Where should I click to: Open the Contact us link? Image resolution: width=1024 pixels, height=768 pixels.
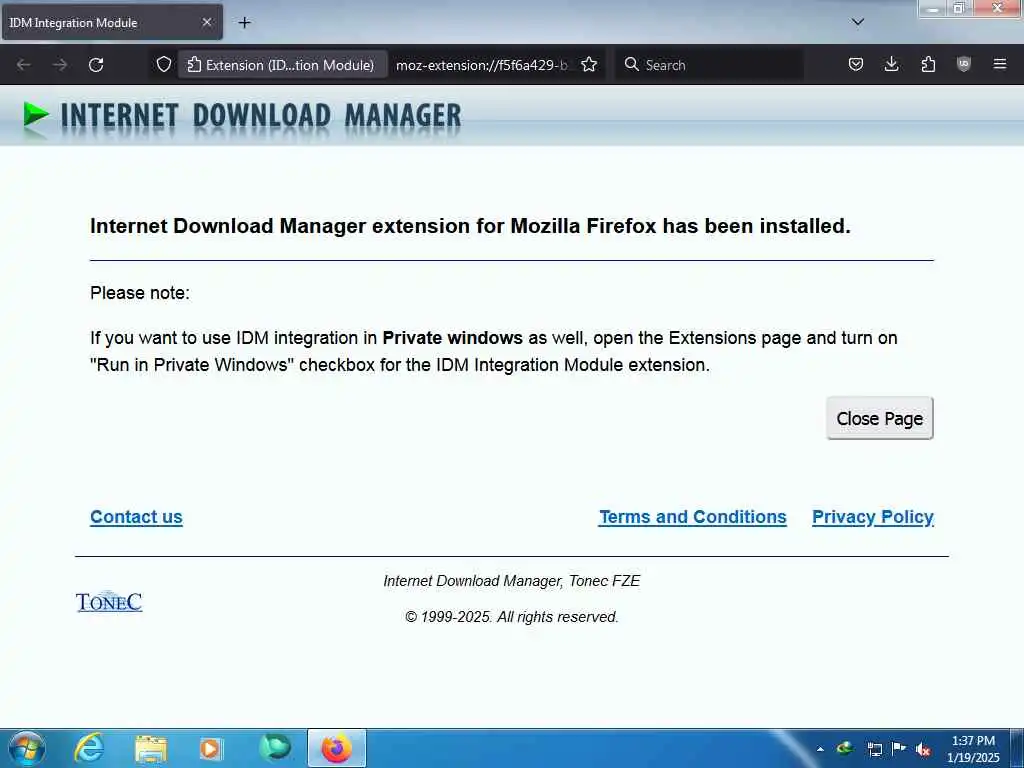point(136,517)
